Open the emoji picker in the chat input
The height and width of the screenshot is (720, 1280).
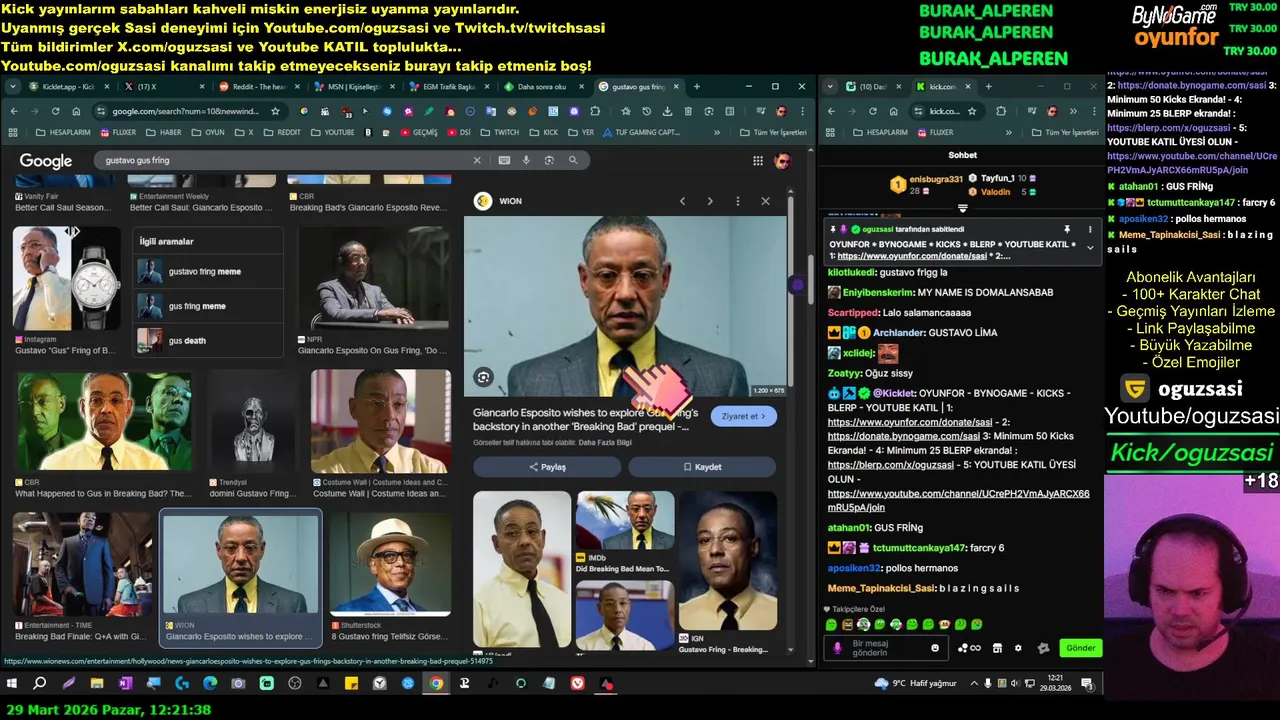pos(935,648)
